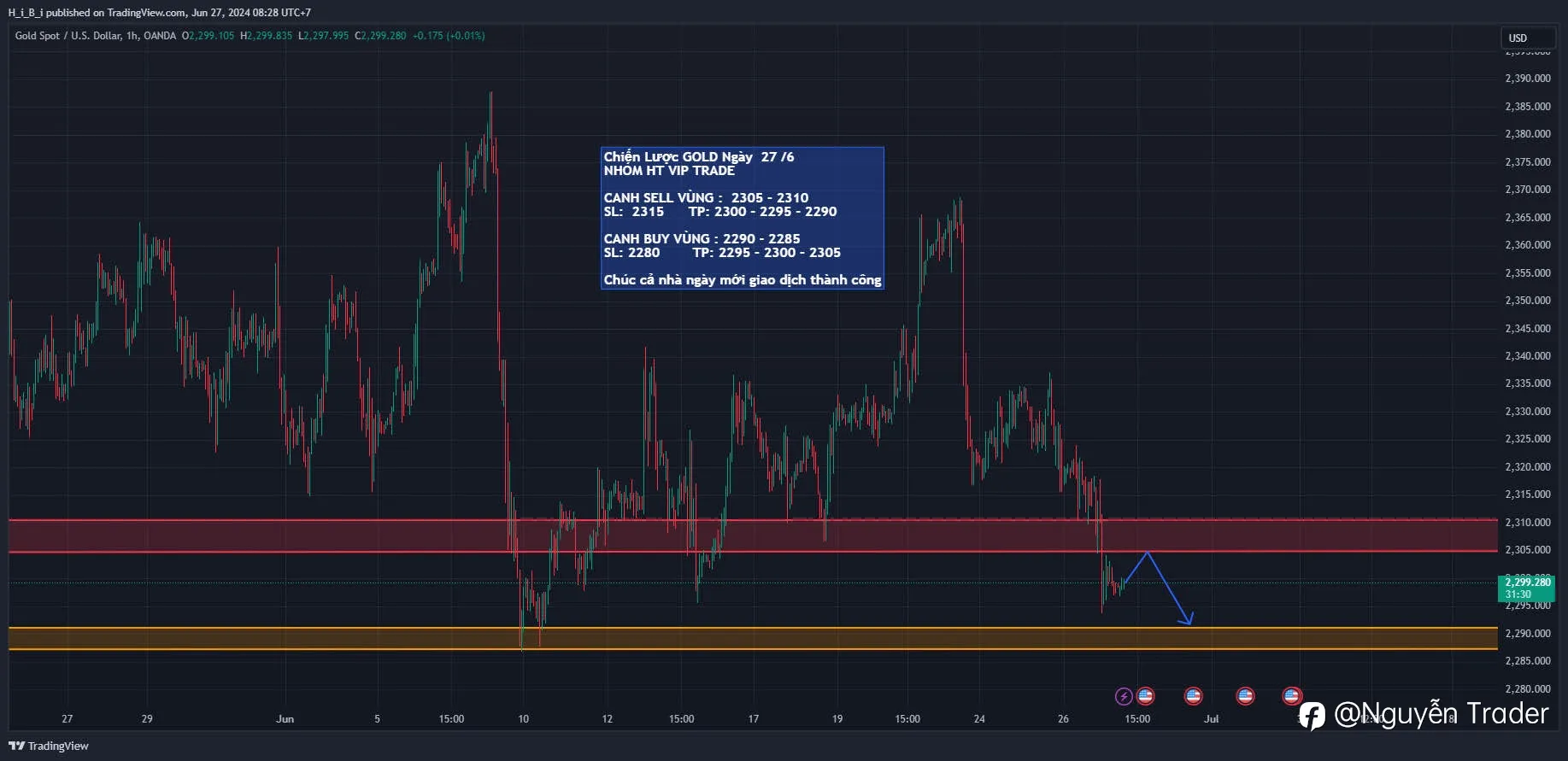Screen dimensions: 1568x761
Task: Click the 27 date label on time axis
Action: 68,719
